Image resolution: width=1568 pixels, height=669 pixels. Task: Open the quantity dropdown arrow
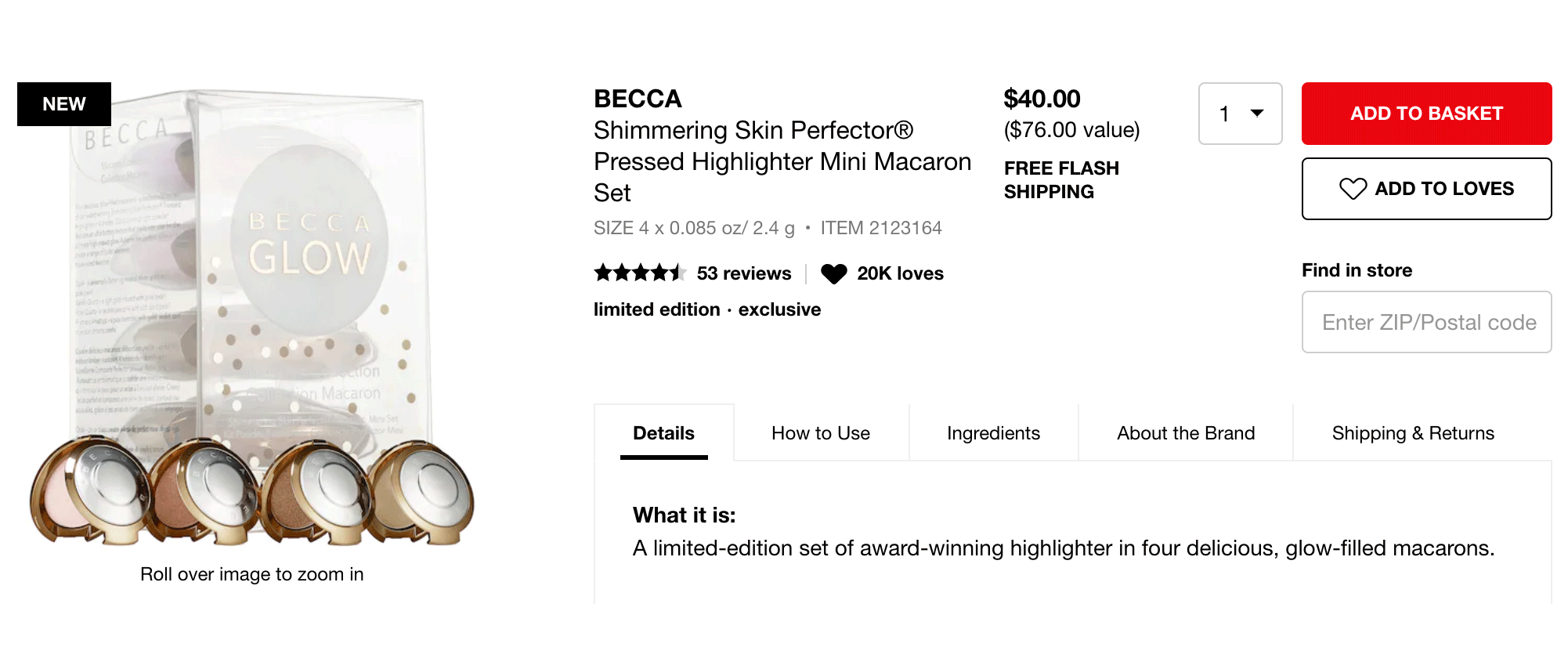click(x=1257, y=114)
